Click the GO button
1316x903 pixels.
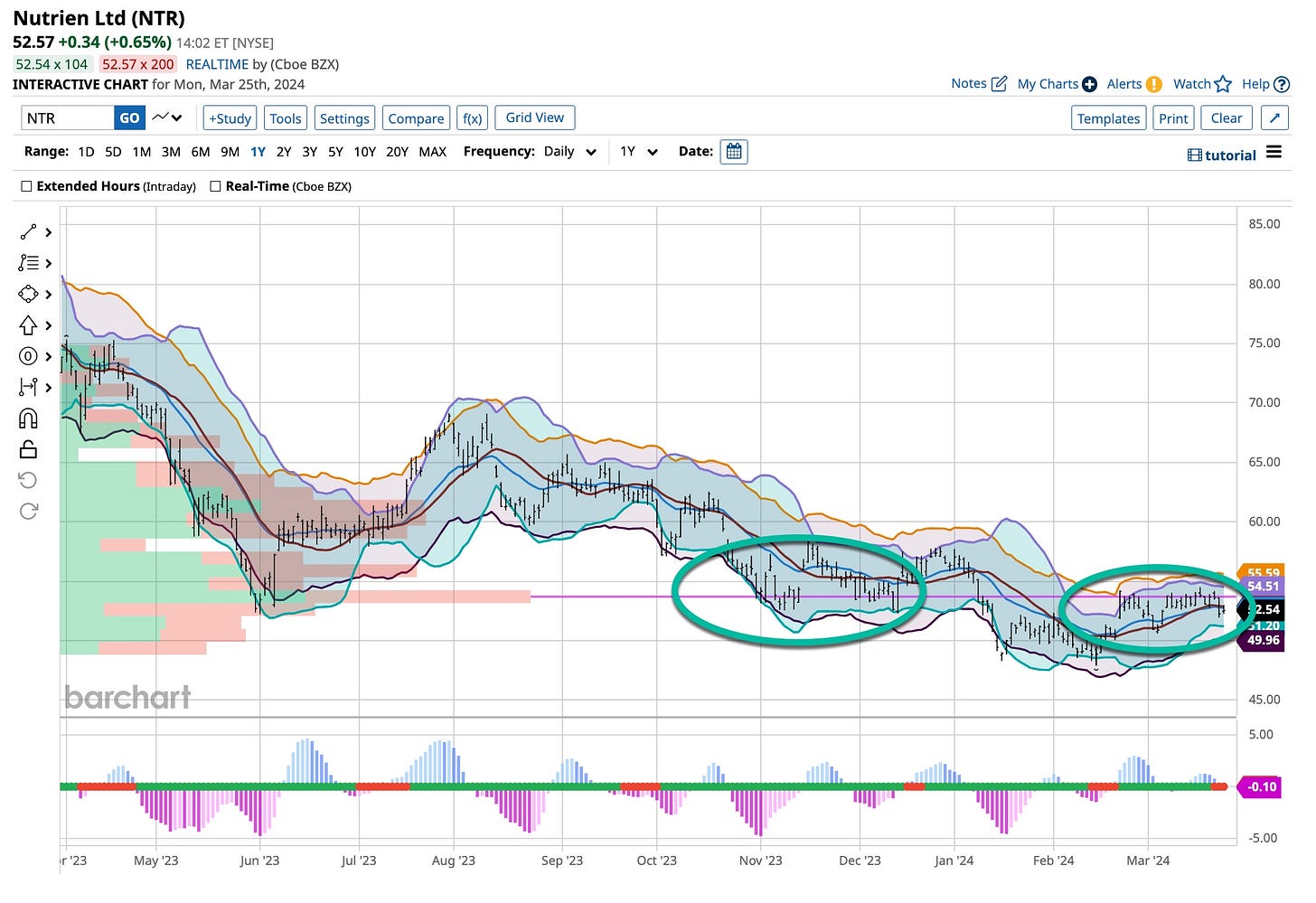(x=129, y=118)
